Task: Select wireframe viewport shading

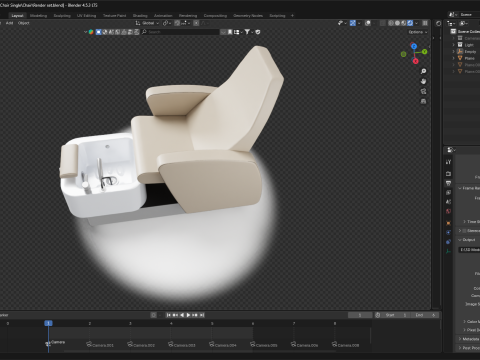Action: click(391, 23)
